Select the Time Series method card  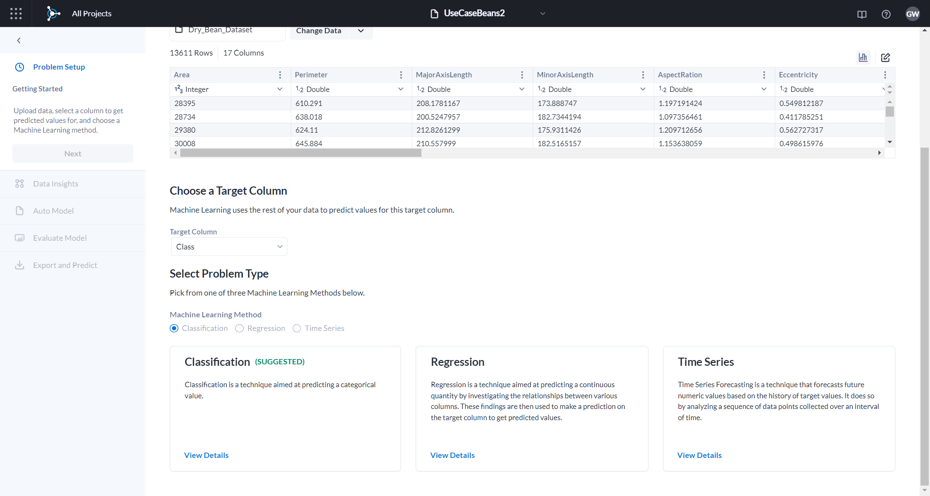click(779, 409)
